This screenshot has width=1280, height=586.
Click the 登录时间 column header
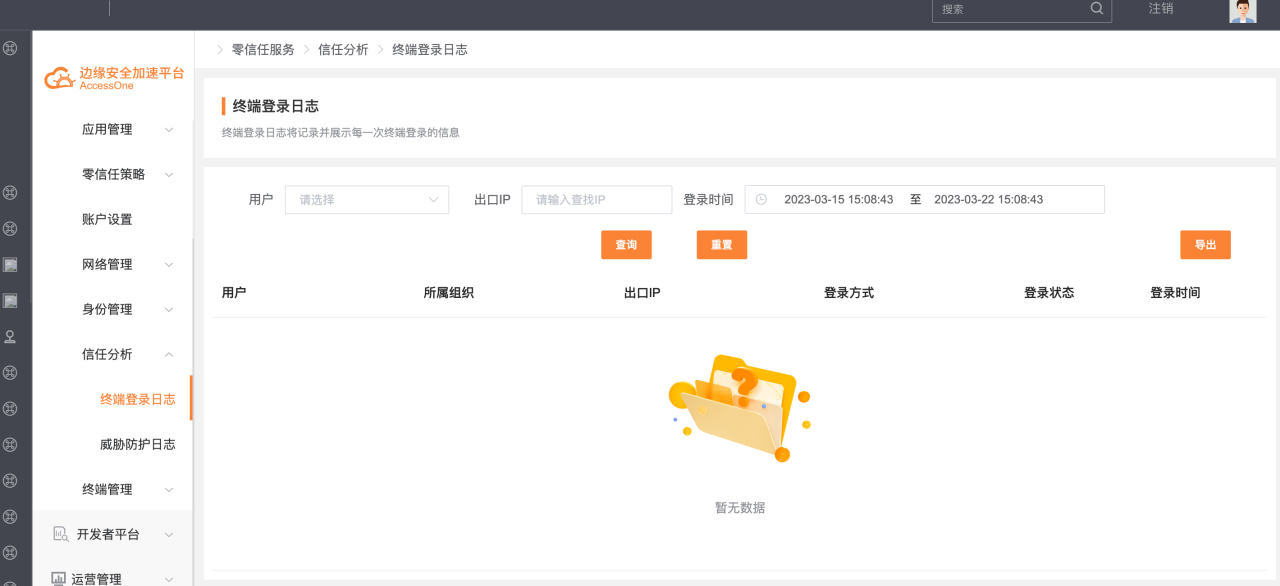[x=1175, y=293]
